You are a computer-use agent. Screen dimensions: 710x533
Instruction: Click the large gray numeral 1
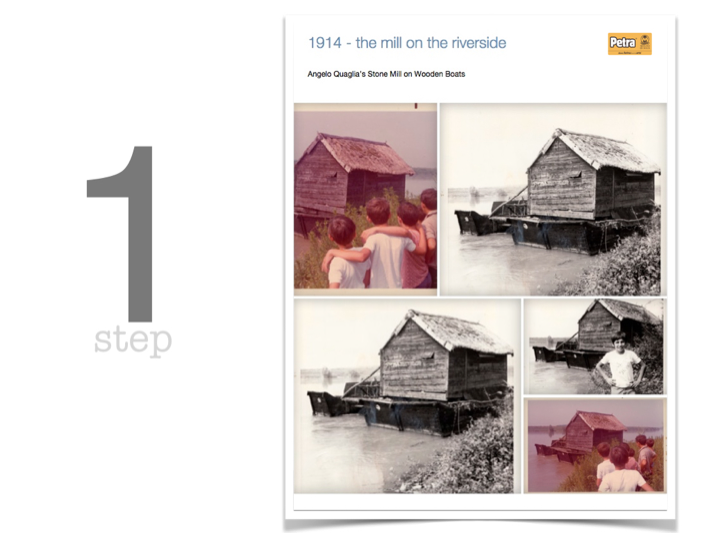point(123,234)
